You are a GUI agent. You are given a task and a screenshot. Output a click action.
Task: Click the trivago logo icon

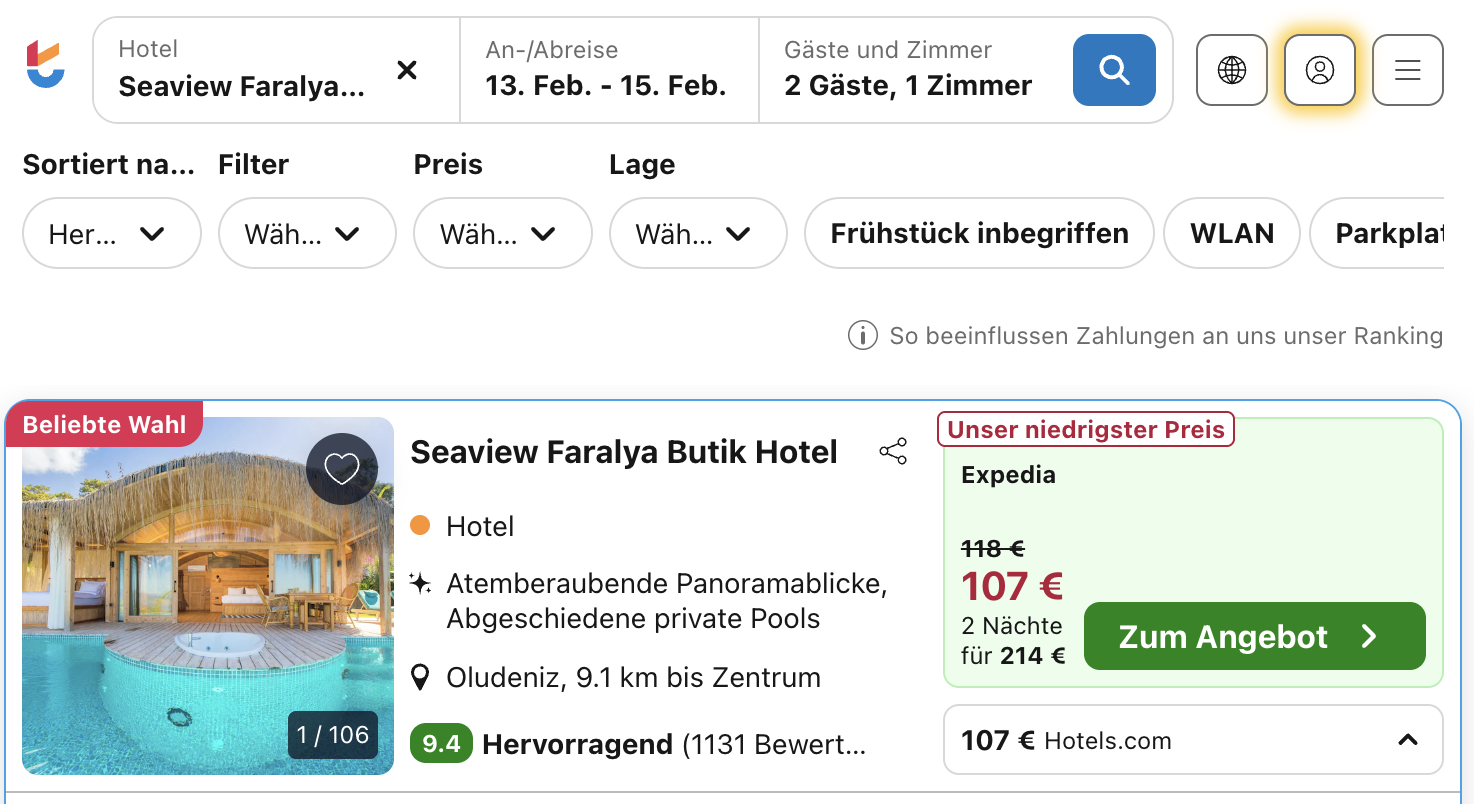tap(46, 64)
